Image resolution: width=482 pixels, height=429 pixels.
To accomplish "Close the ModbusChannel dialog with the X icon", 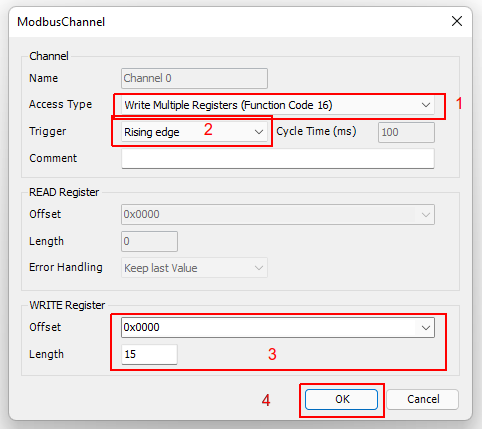I will tap(457, 21).
